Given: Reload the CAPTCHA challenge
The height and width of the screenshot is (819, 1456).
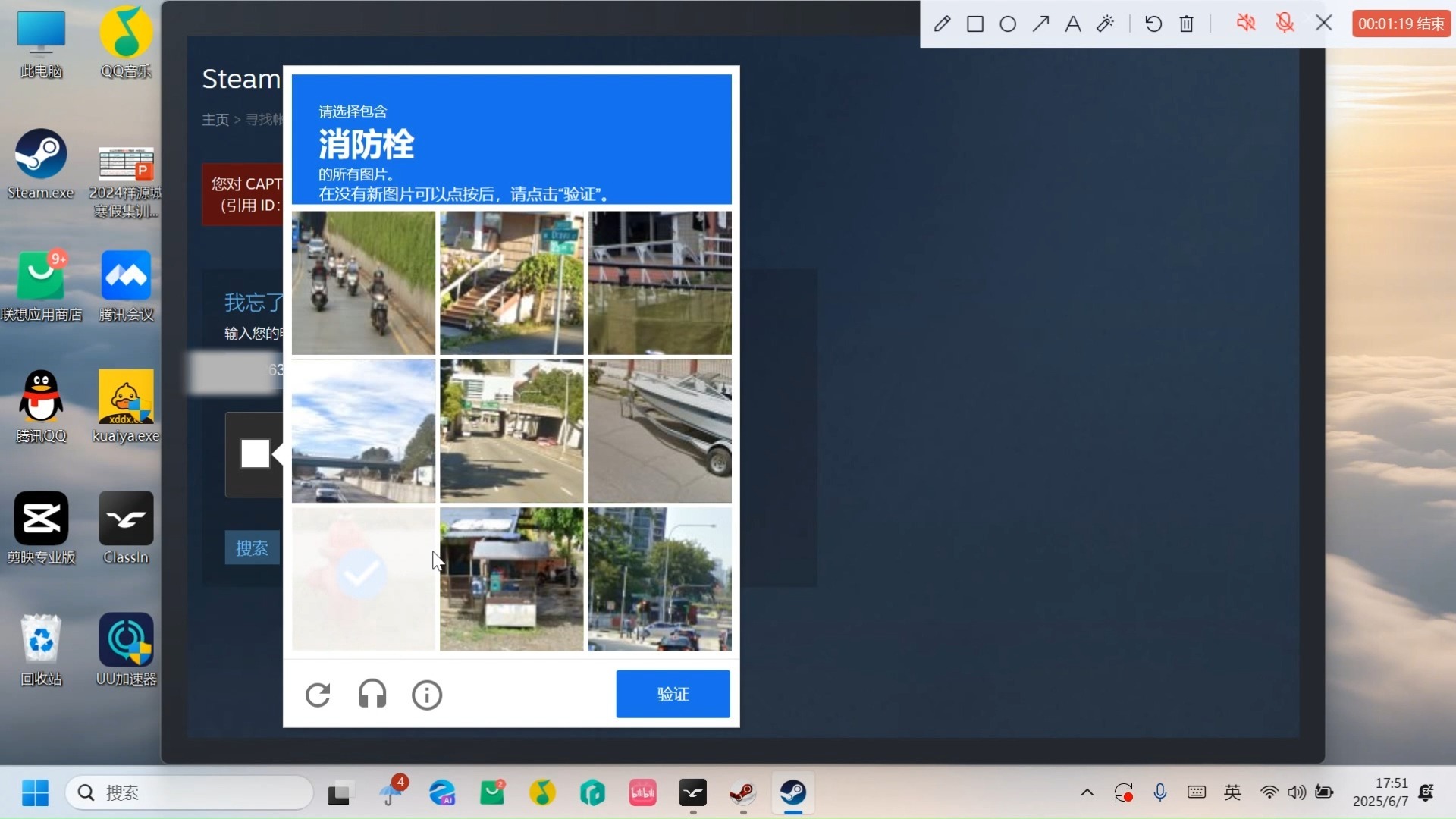Looking at the screenshot, I should pos(318,695).
